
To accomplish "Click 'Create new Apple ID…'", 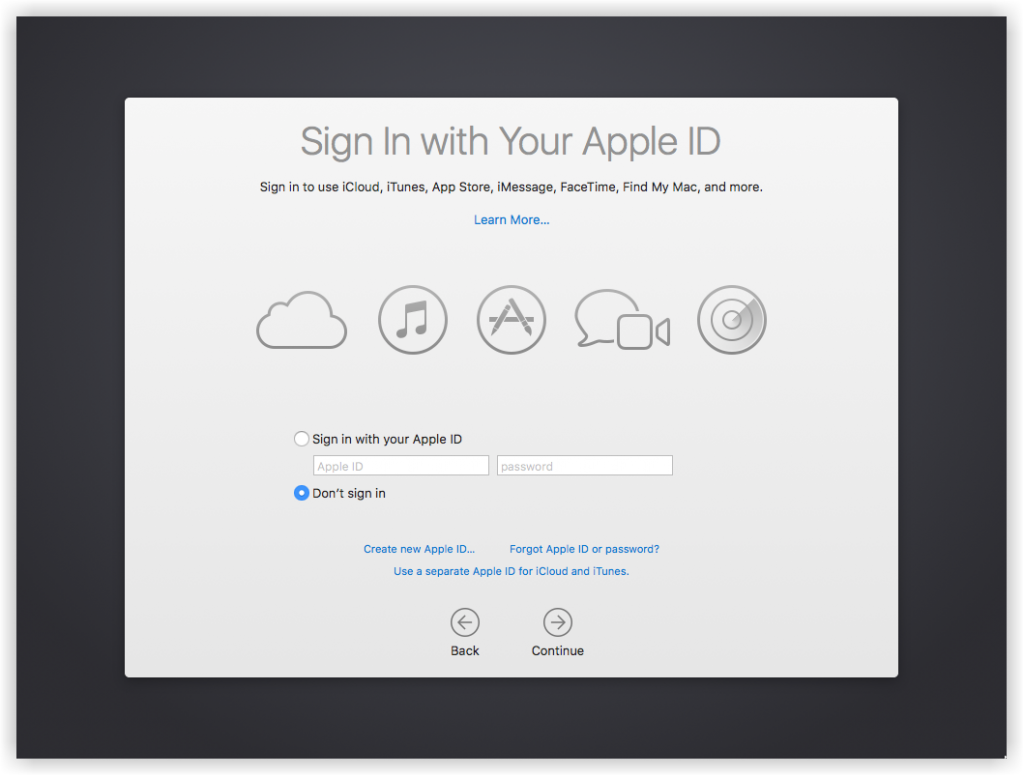I will 419,548.
